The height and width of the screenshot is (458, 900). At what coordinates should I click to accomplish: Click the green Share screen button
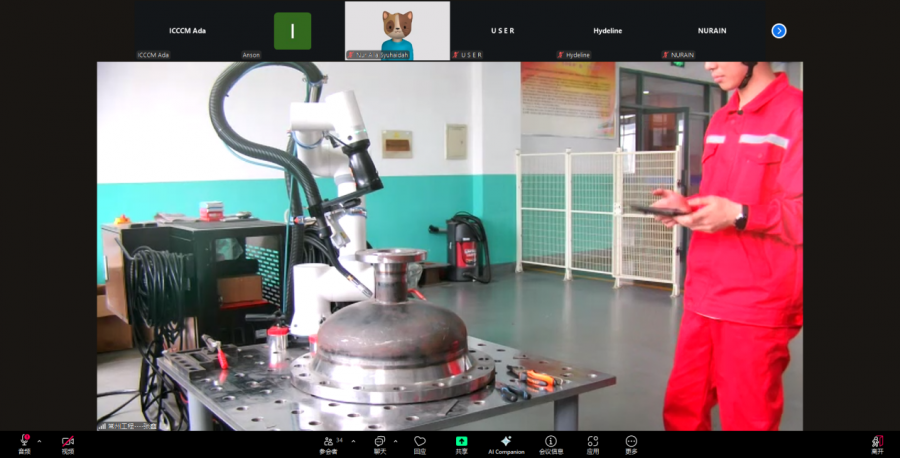tap(461, 442)
